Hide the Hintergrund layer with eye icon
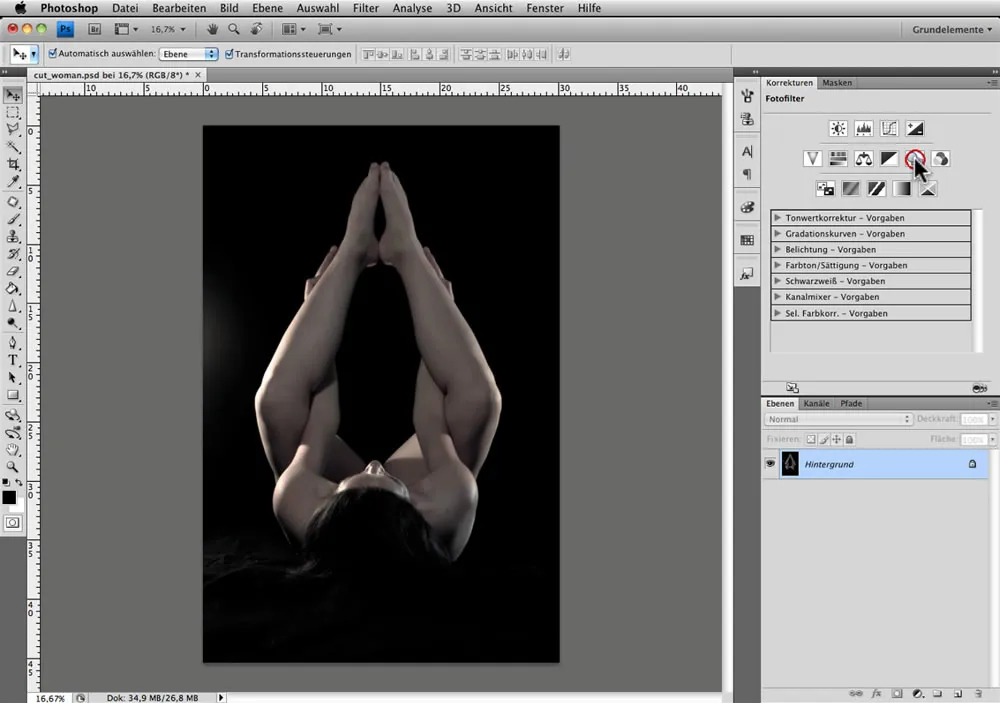Image resolution: width=1000 pixels, height=703 pixels. pos(770,464)
